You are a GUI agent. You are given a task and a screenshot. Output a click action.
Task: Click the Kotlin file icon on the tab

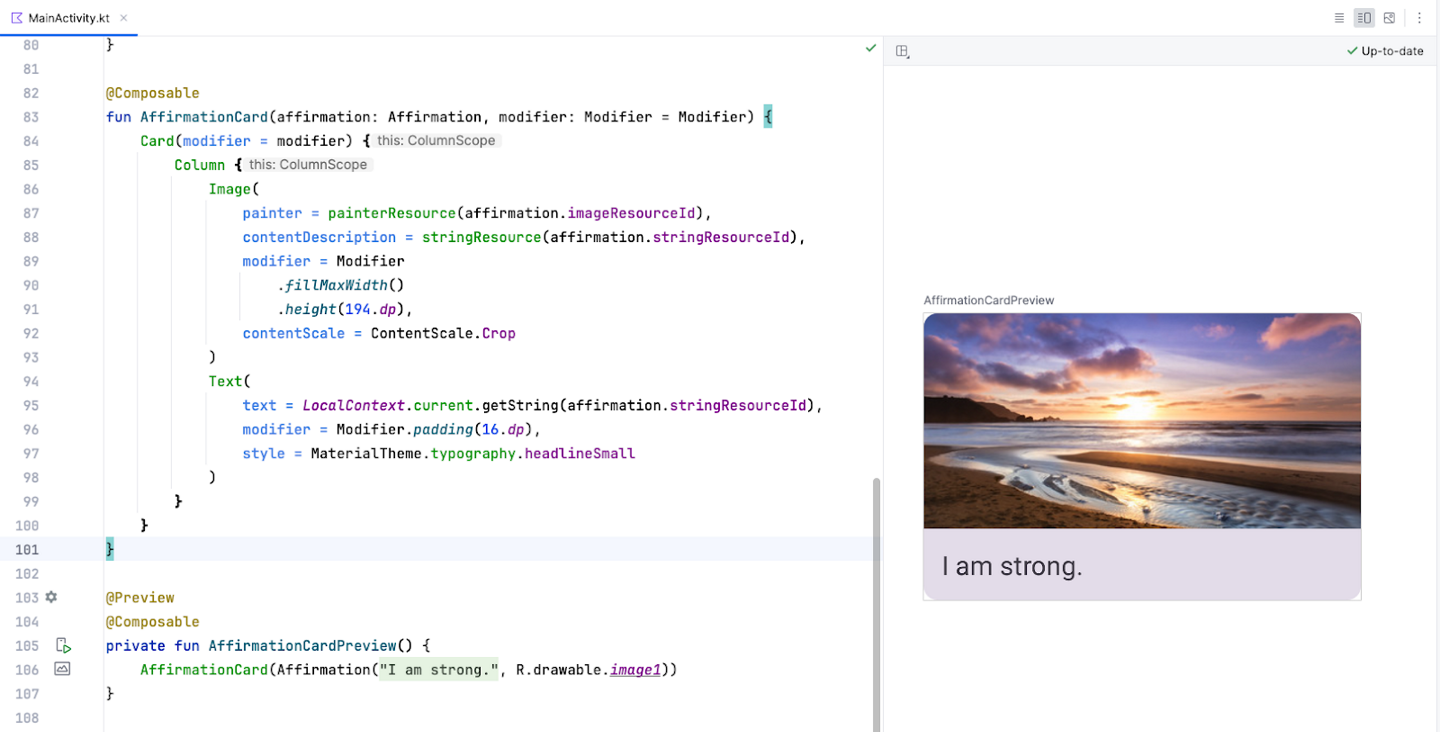point(17,18)
